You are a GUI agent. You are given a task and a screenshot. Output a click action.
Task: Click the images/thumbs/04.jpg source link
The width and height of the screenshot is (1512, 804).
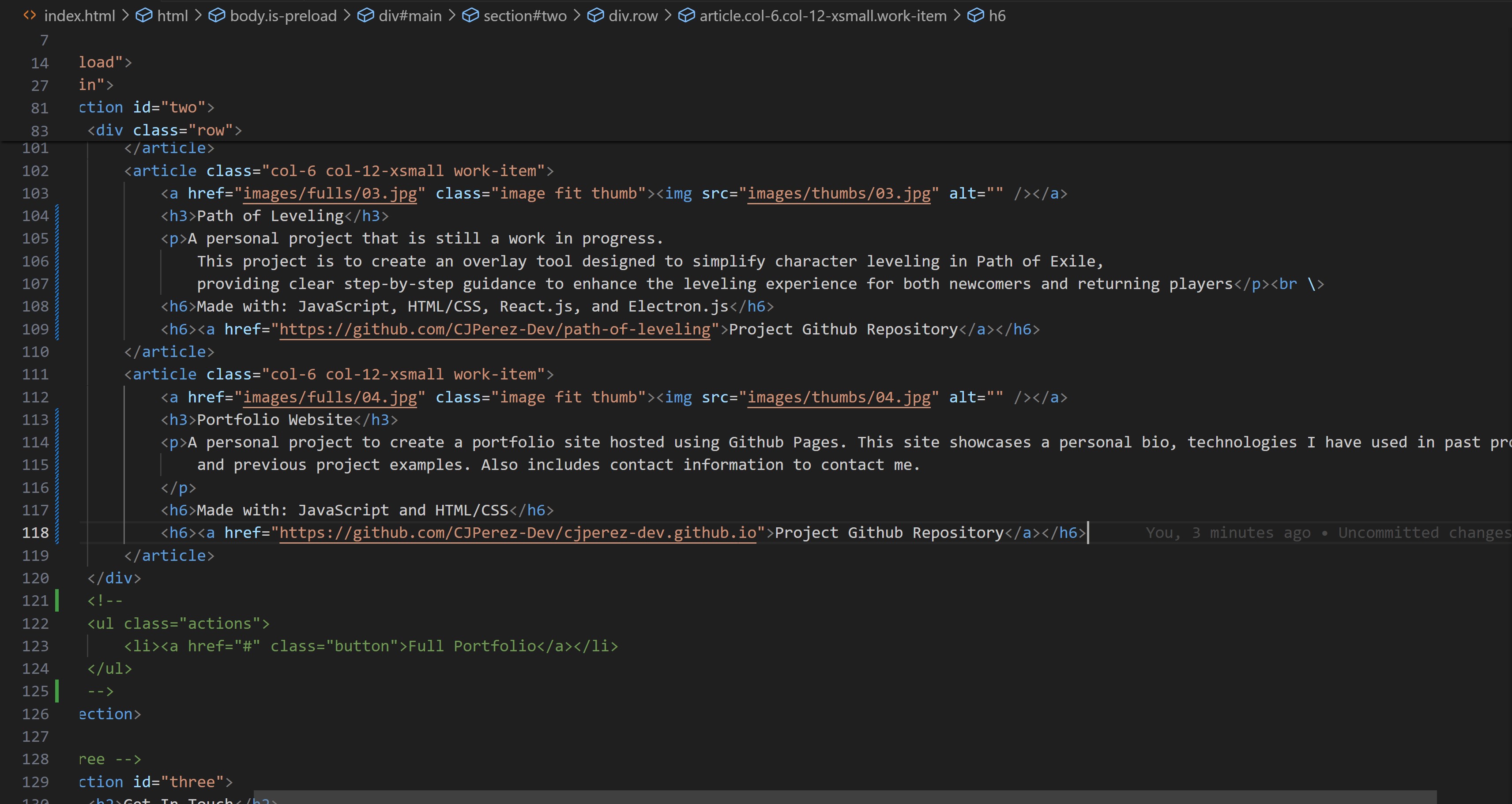[x=839, y=397]
